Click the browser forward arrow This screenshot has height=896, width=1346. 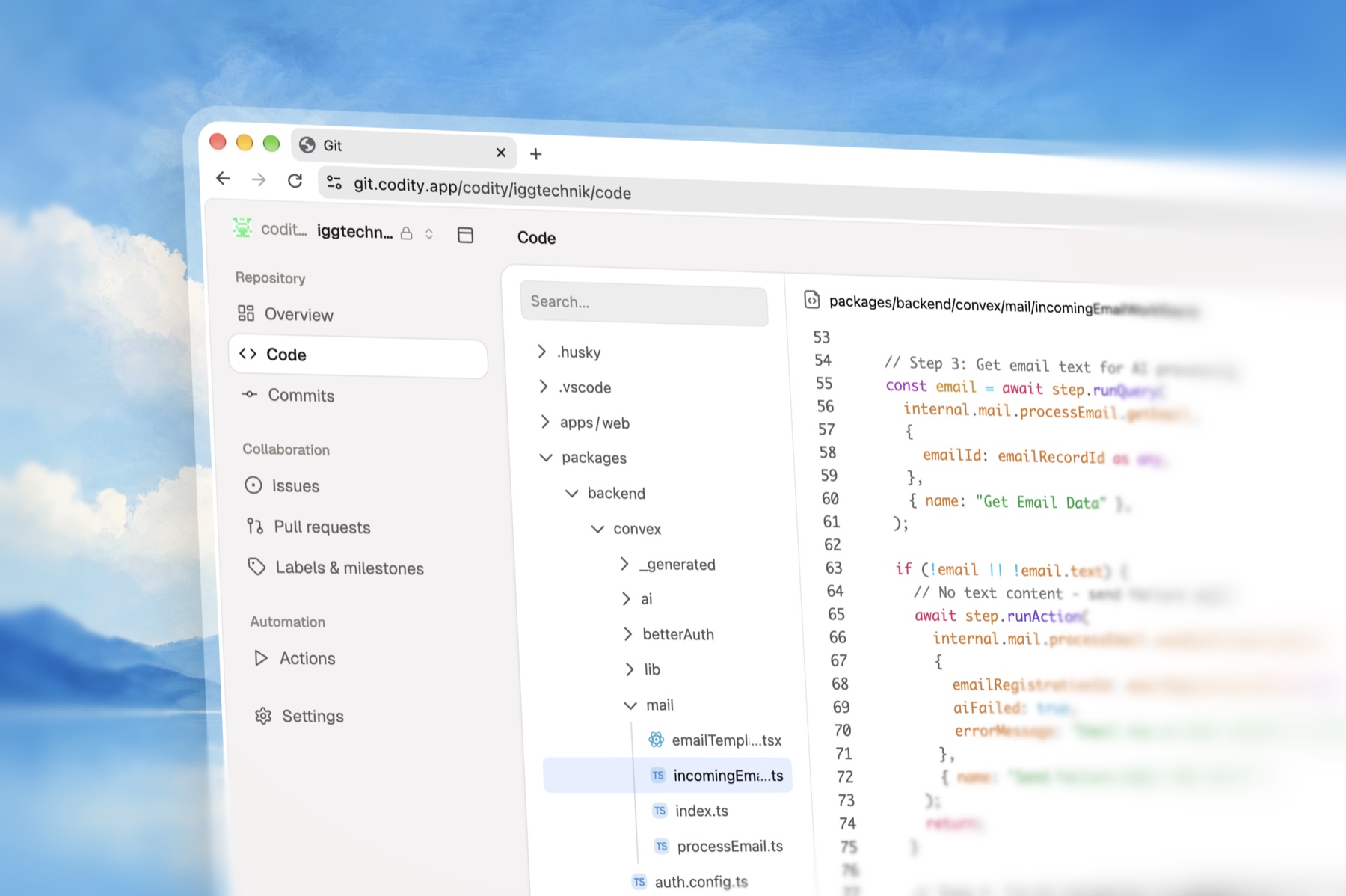259,179
